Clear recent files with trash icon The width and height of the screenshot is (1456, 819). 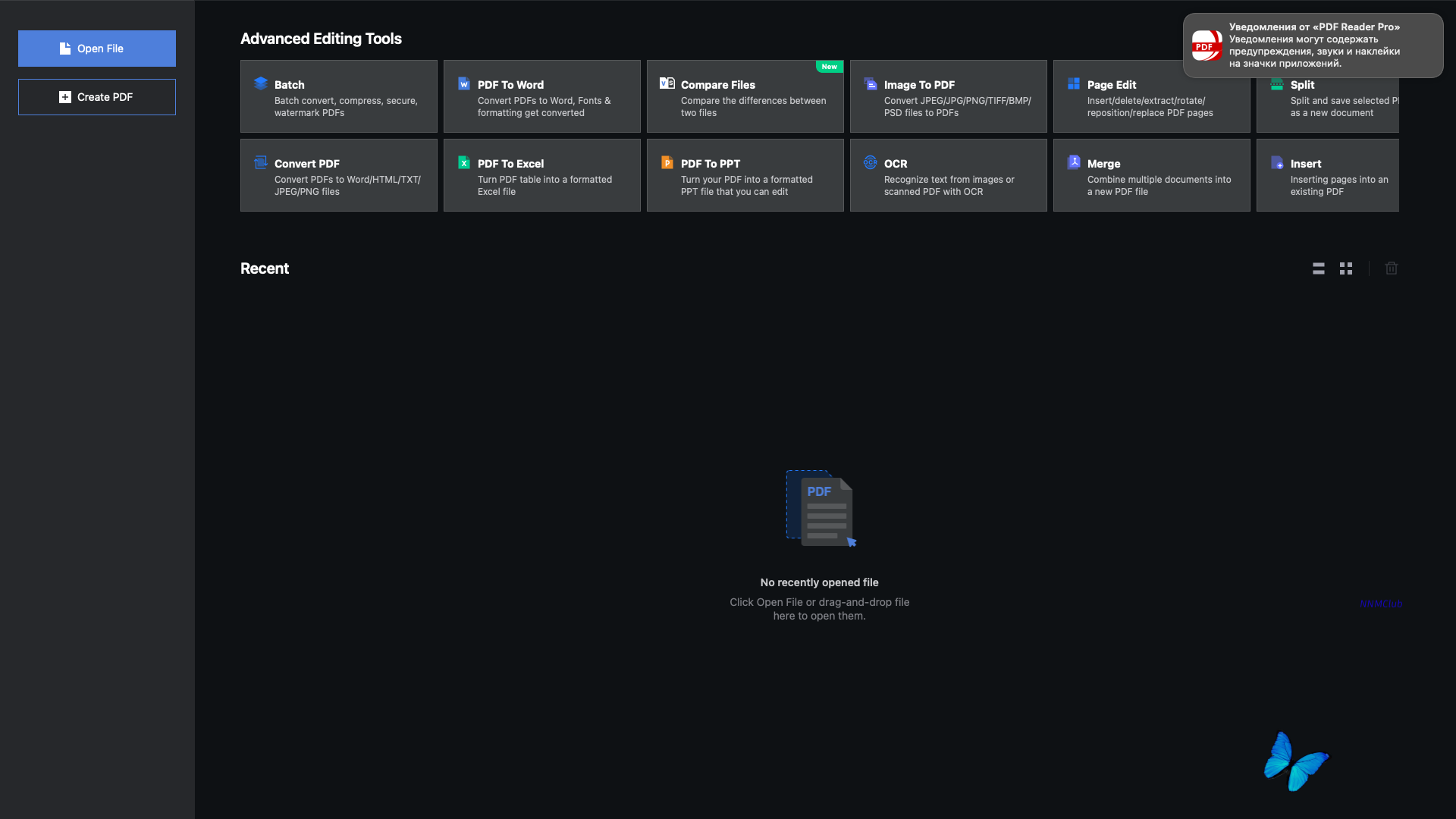point(1392,268)
